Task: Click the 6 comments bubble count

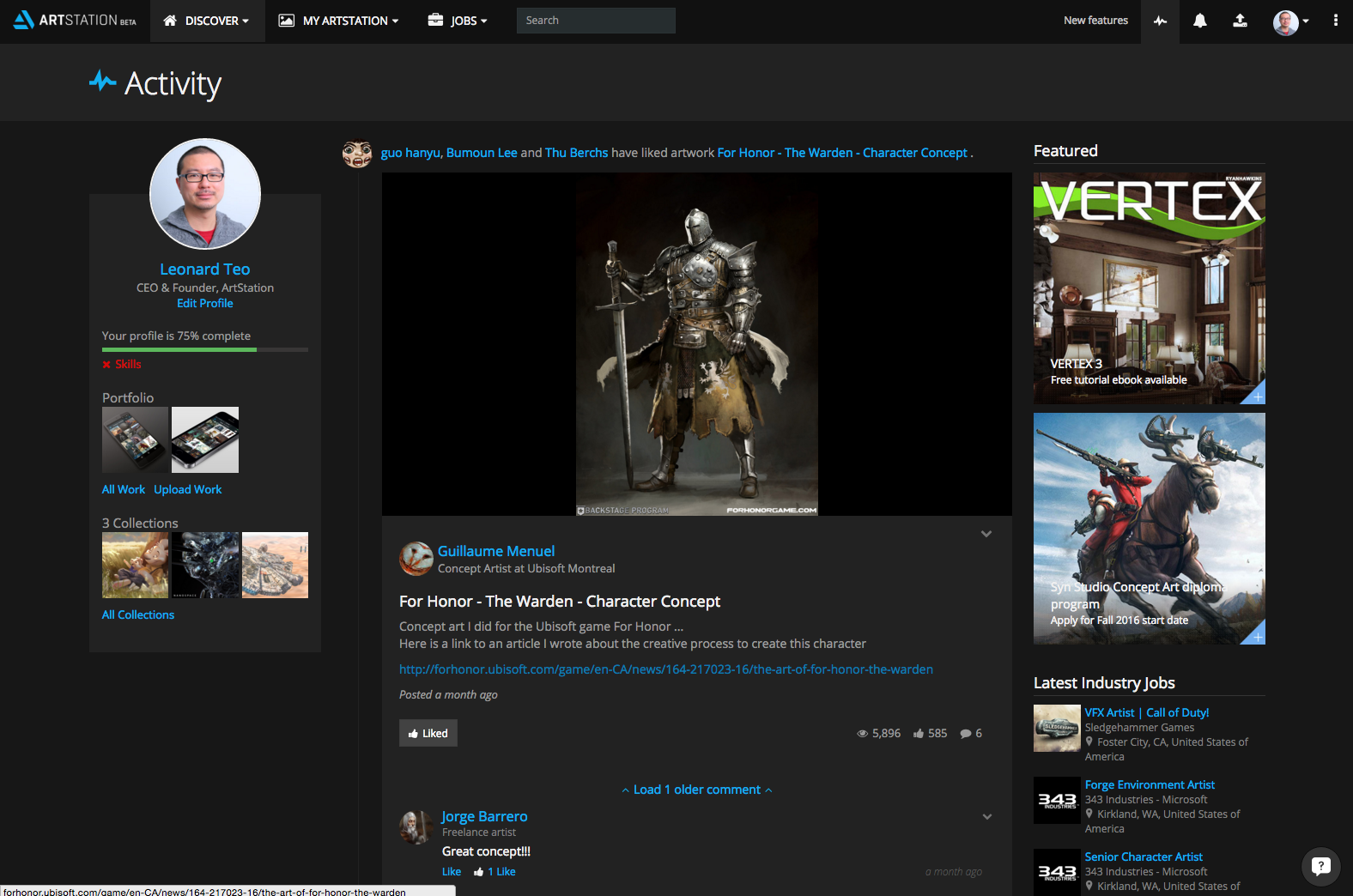Action: [x=971, y=733]
